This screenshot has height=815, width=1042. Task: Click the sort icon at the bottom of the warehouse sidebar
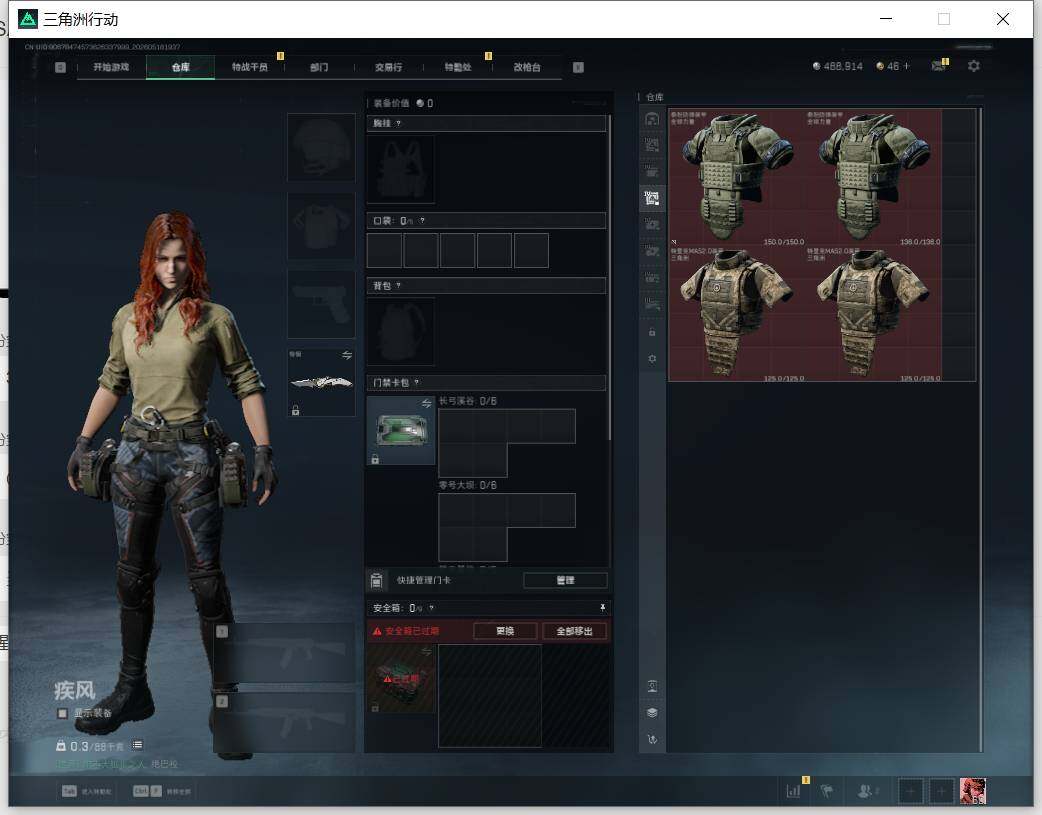tap(652, 739)
